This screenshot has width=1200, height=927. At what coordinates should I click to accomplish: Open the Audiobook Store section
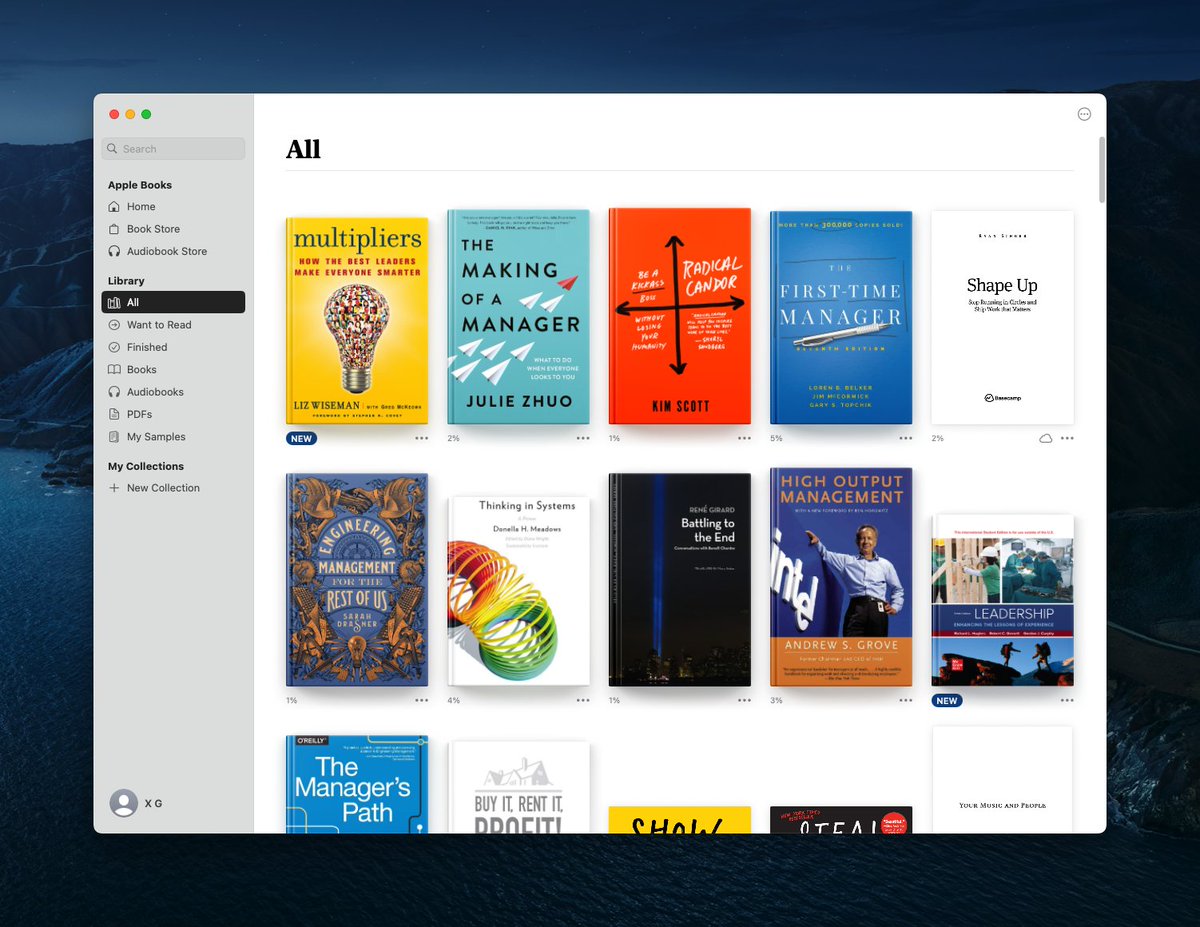173,251
